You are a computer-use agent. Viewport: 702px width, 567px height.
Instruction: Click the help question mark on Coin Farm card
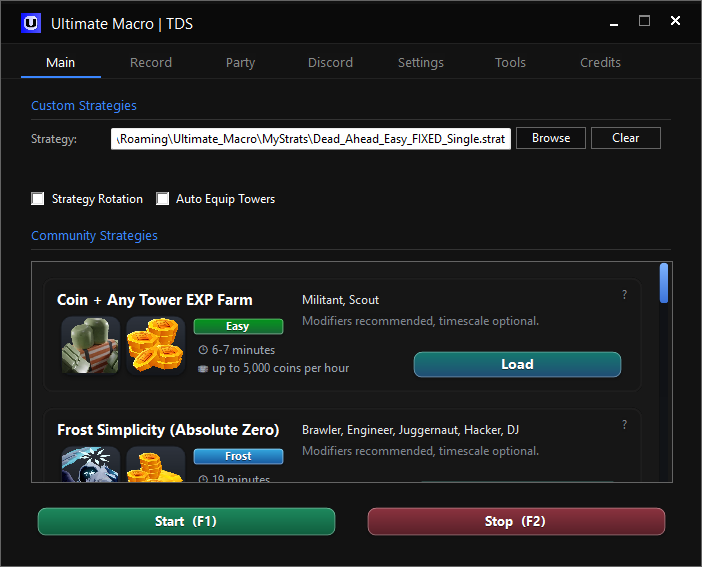tap(625, 295)
